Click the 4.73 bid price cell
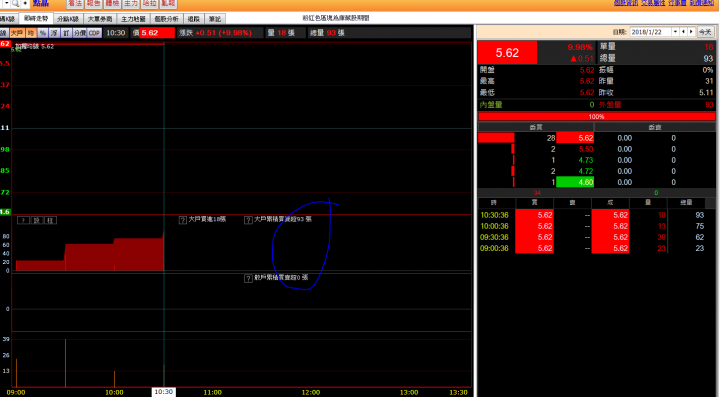Screen dimensions: 720x397 tap(575, 160)
